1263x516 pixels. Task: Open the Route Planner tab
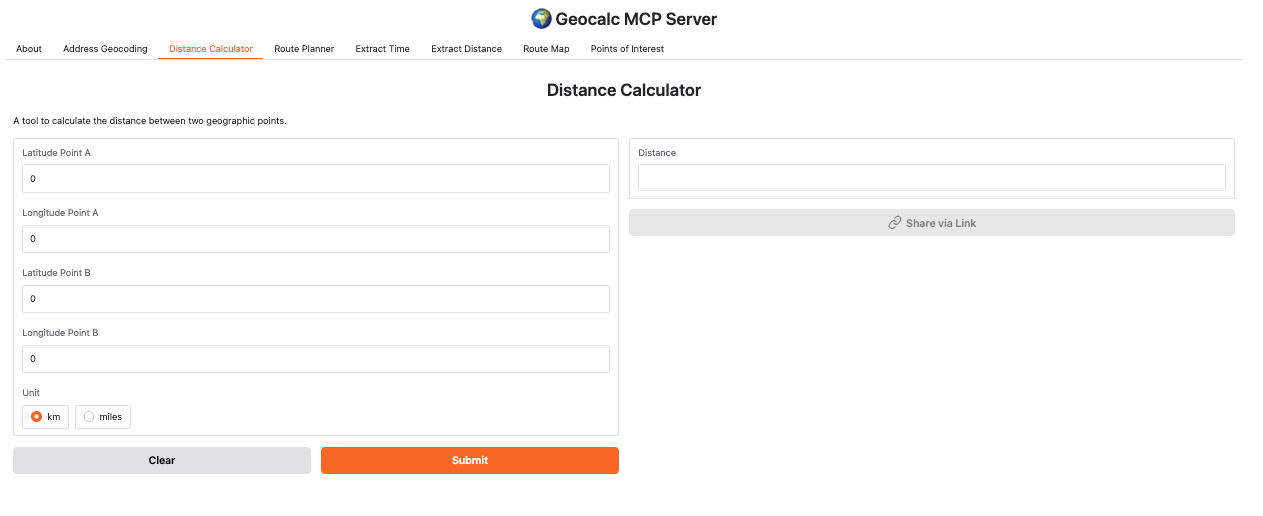(304, 49)
